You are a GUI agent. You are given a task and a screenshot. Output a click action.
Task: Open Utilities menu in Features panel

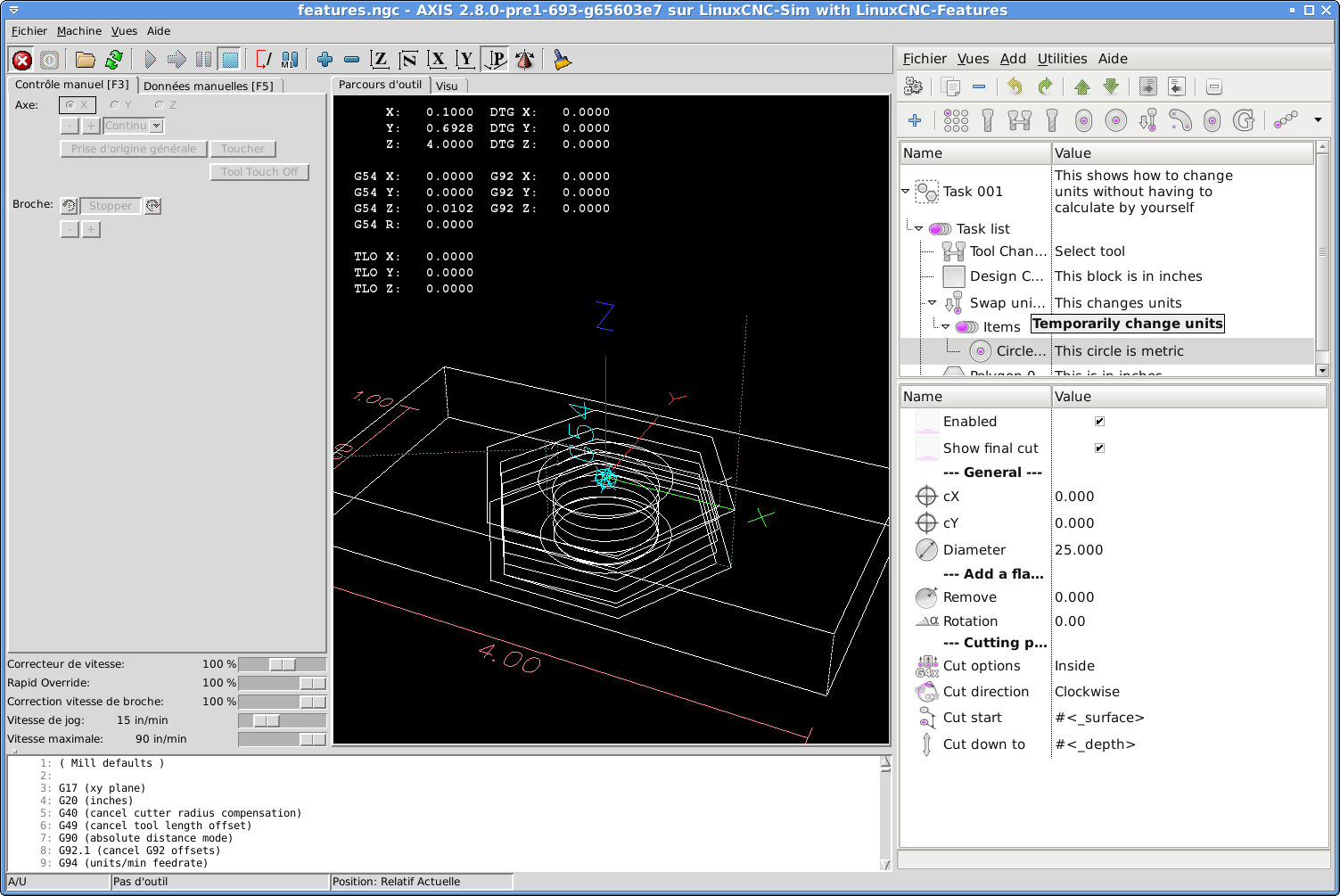click(1062, 59)
